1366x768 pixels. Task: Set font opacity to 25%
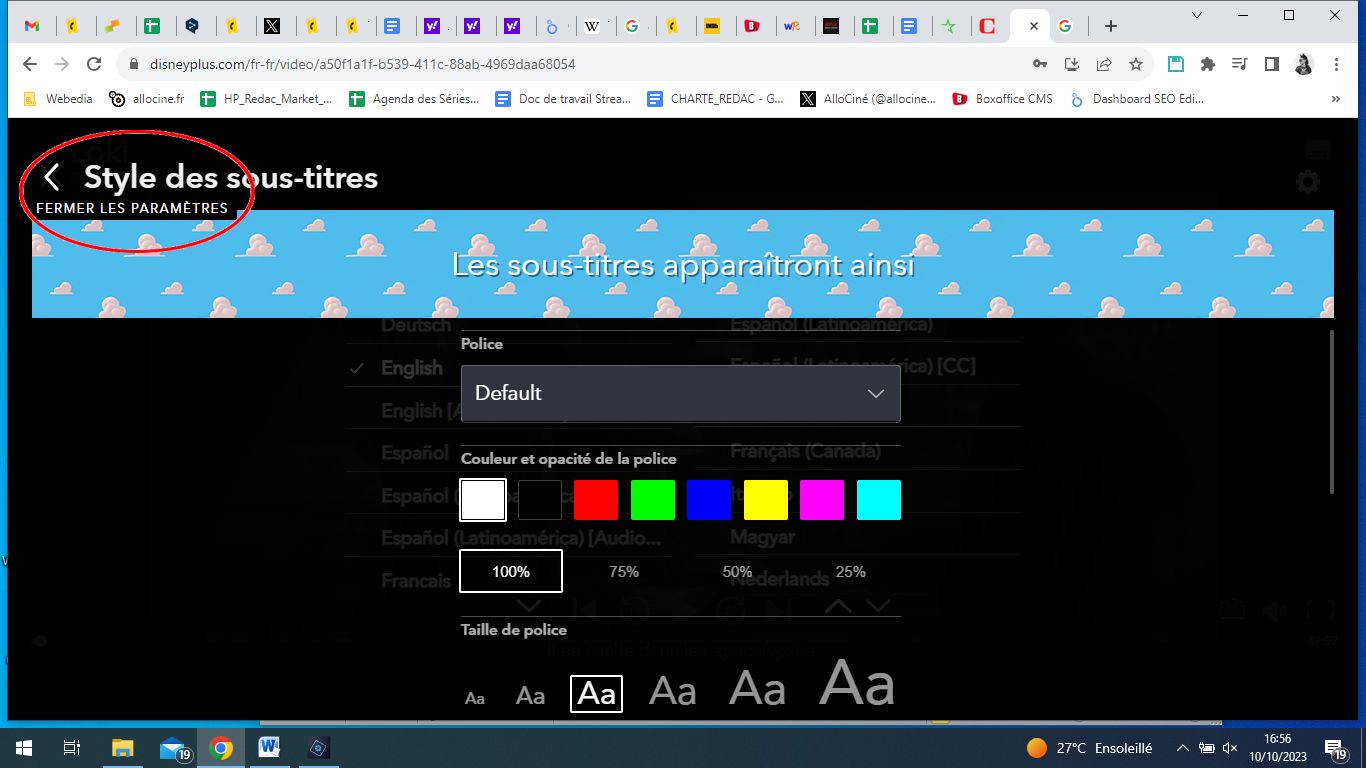pos(850,571)
